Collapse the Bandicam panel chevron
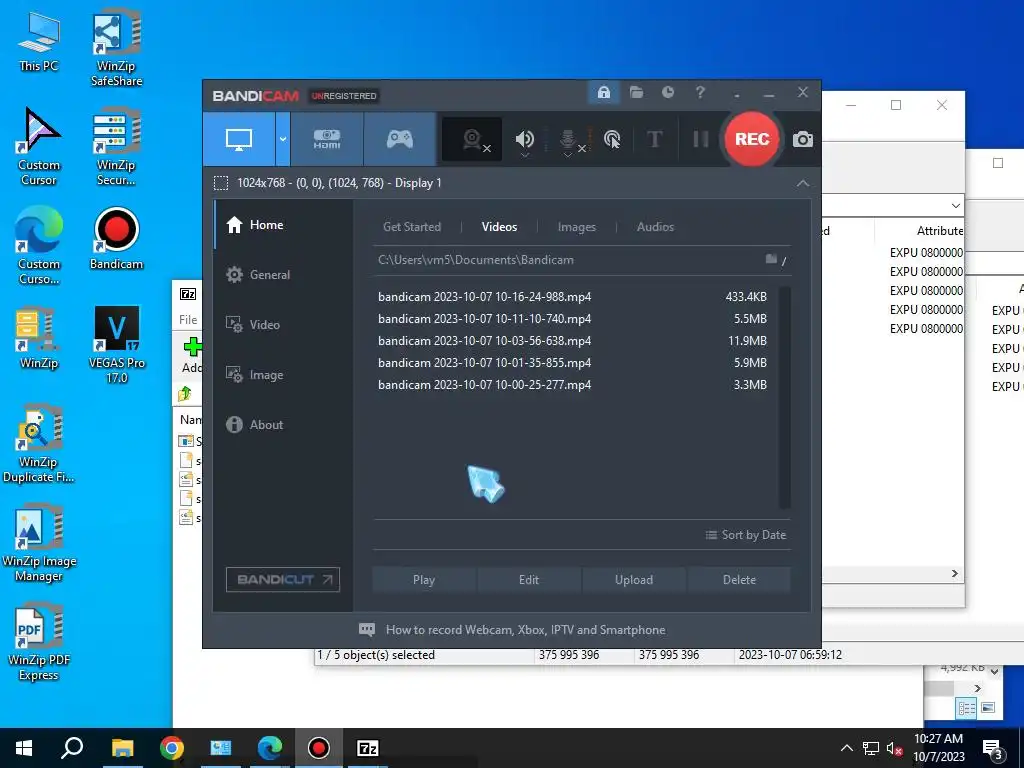 click(803, 184)
